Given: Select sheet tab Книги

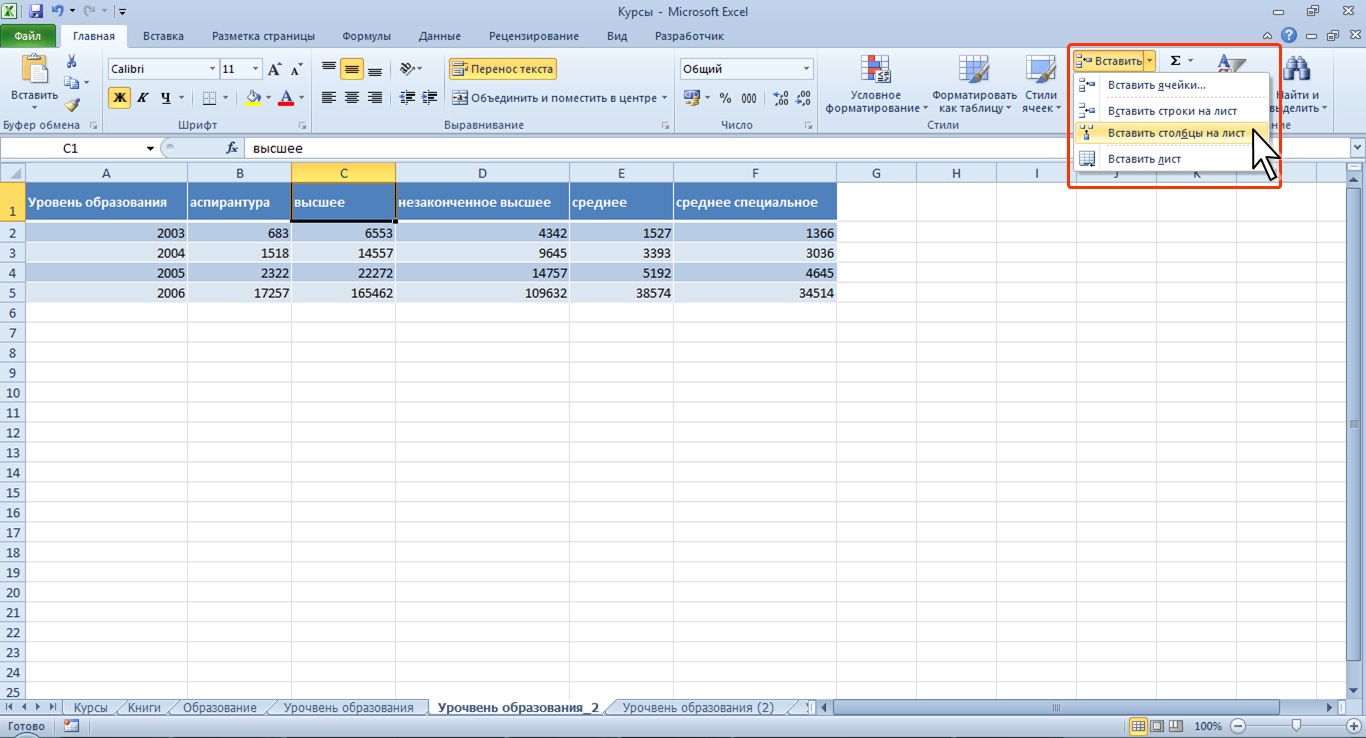Looking at the screenshot, I should [145, 707].
